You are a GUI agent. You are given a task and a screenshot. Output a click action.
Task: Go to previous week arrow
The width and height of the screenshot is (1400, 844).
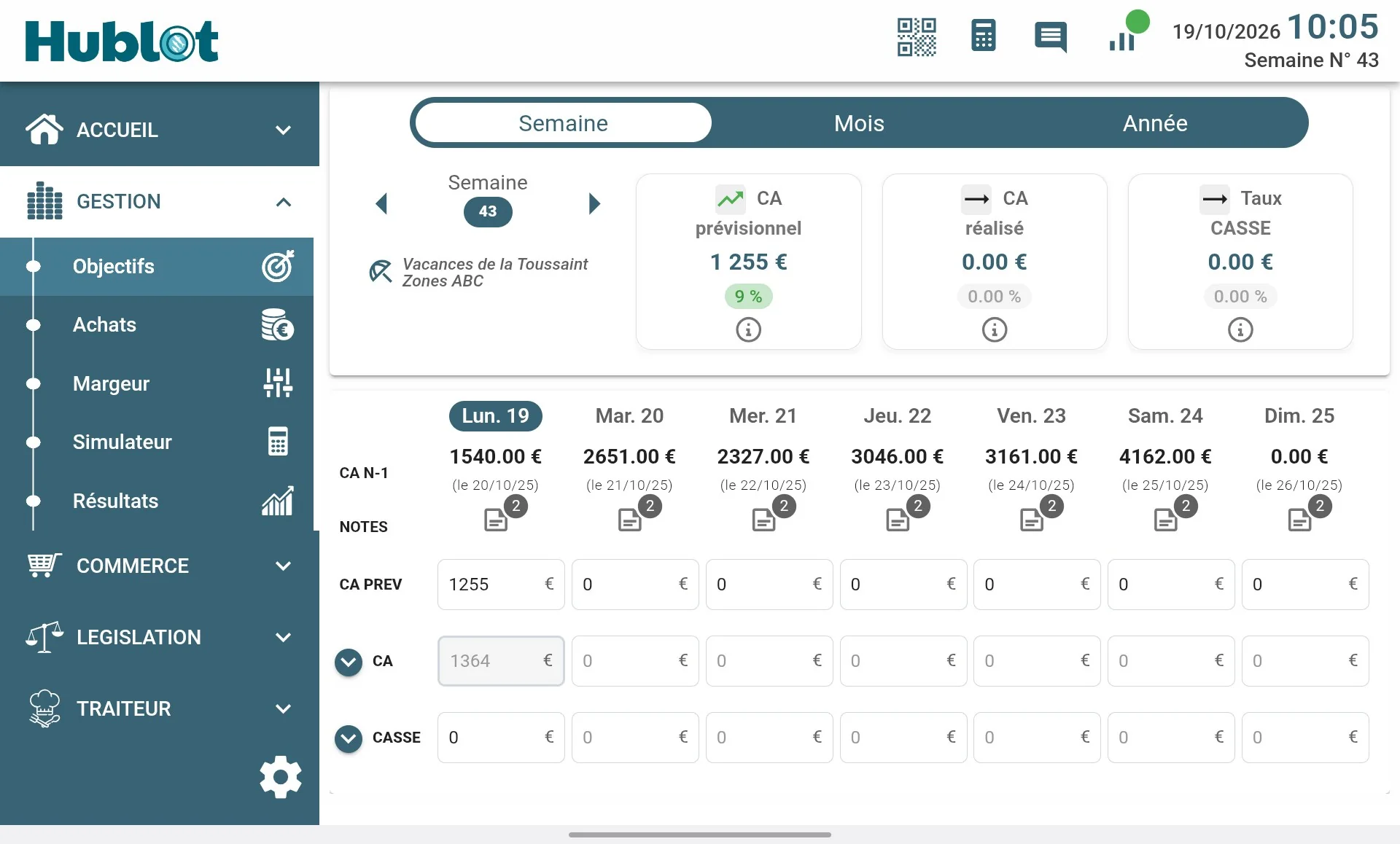(381, 203)
